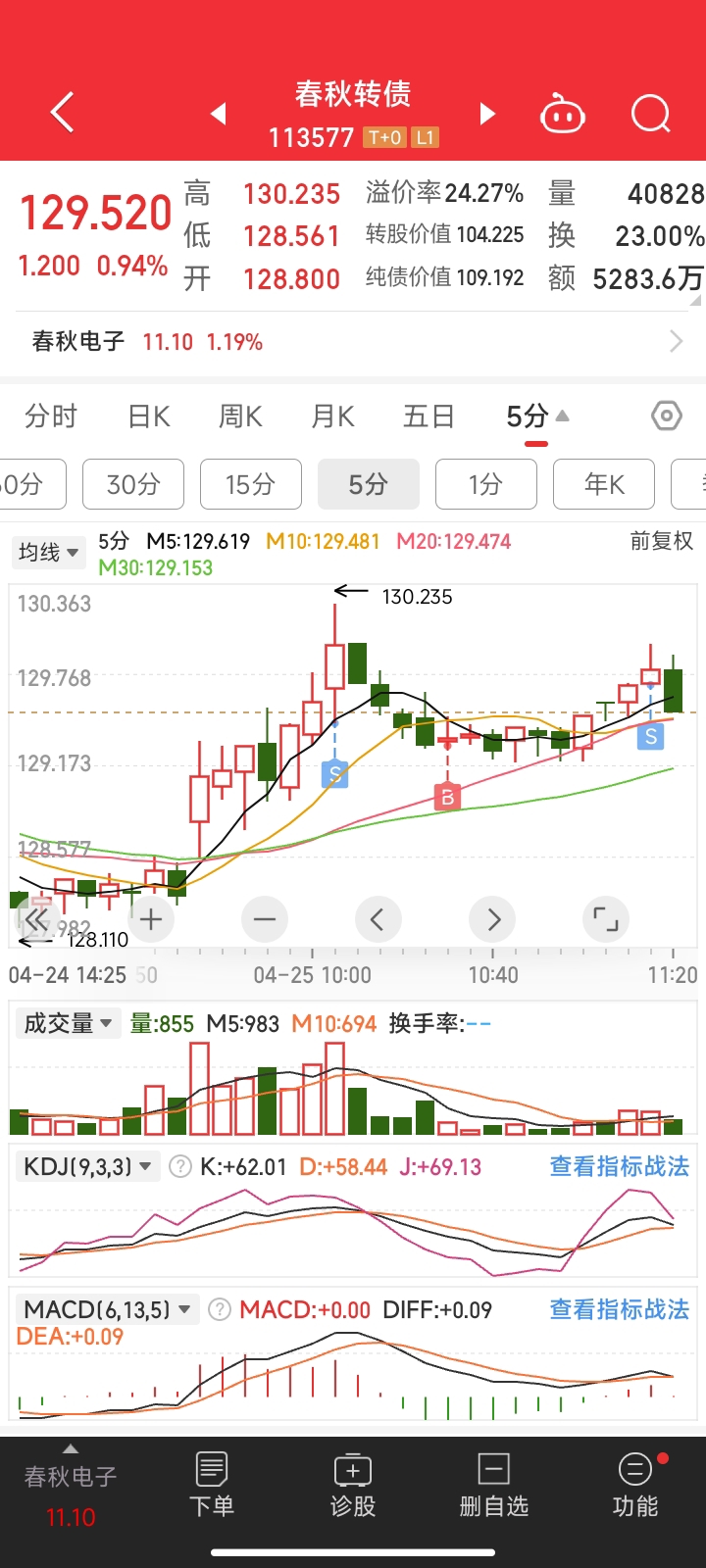Tap the M30:129.153 moving average label
The height and width of the screenshot is (1568, 706).
[x=155, y=567]
